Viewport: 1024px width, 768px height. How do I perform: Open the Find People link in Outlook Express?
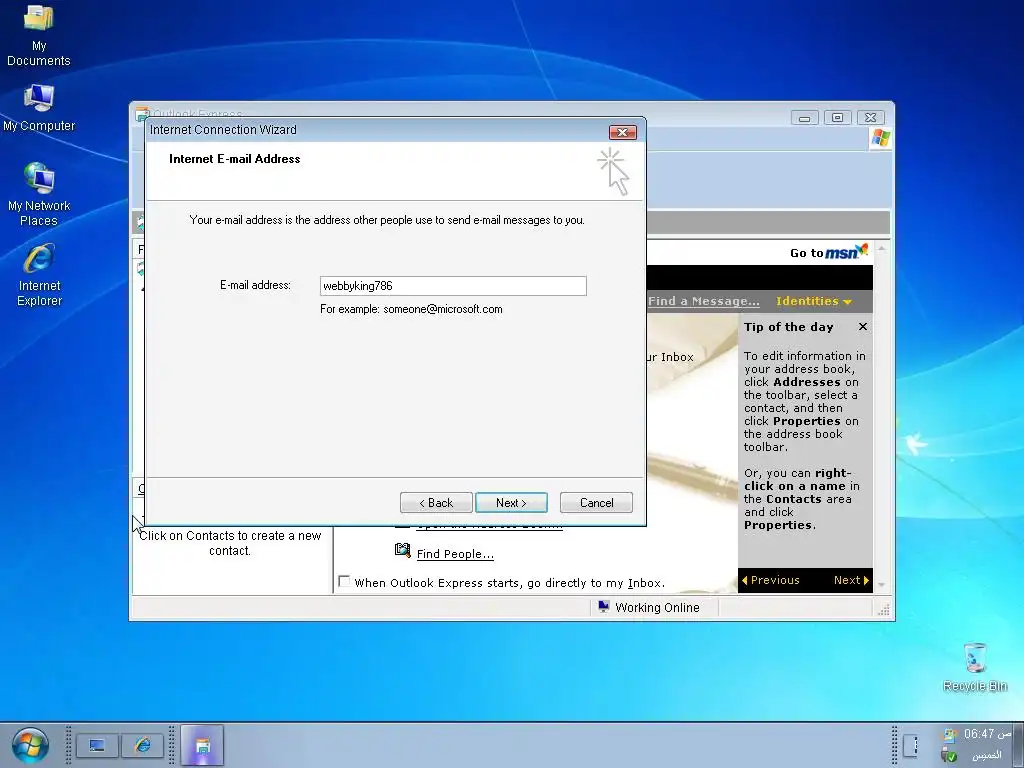pos(455,554)
